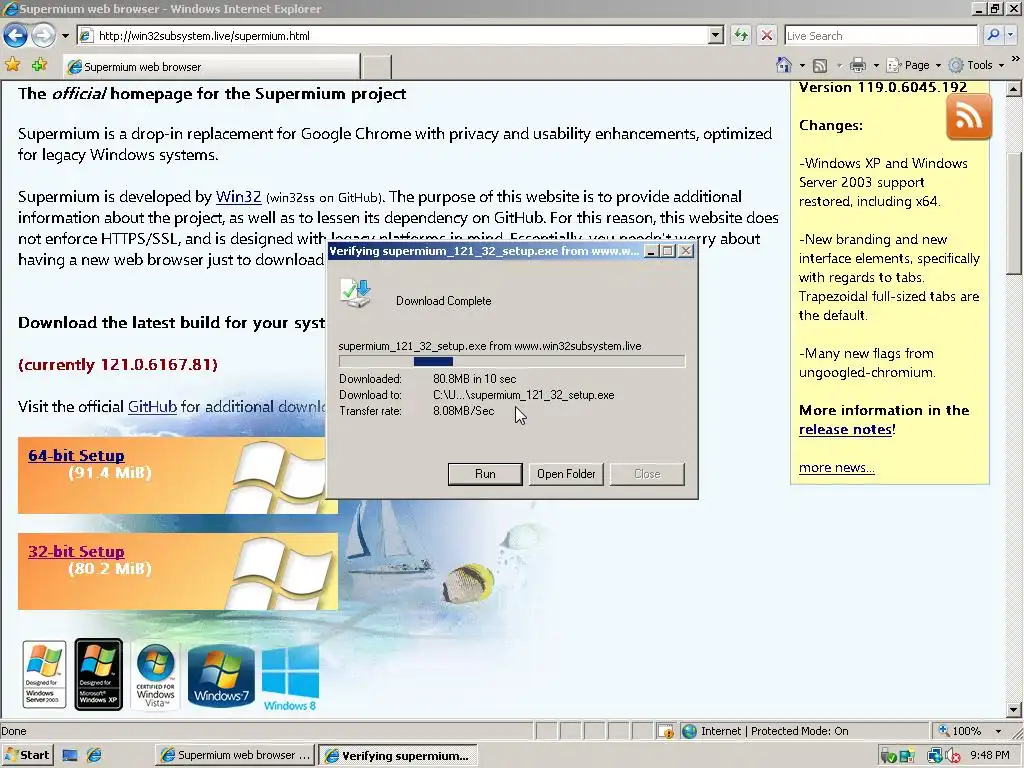
Task: Click Safely Remove Hardware tray icon
Action: click(888, 756)
